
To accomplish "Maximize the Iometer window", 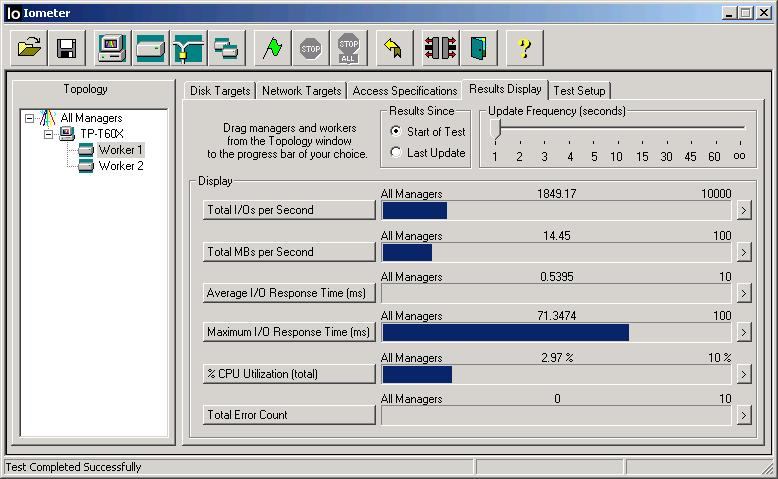I will [745, 13].
